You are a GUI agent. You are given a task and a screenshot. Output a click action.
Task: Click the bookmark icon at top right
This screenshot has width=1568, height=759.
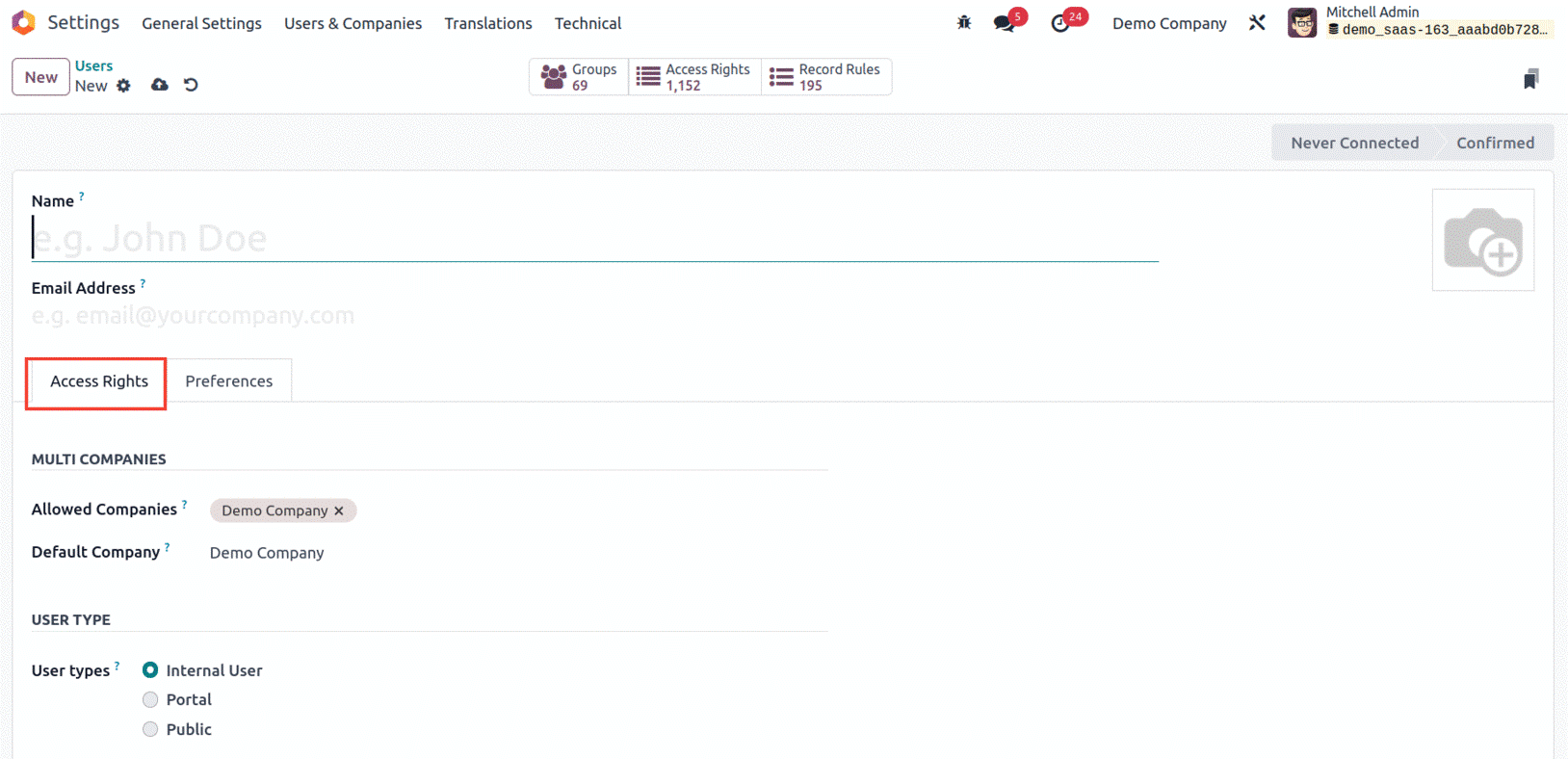1530,79
